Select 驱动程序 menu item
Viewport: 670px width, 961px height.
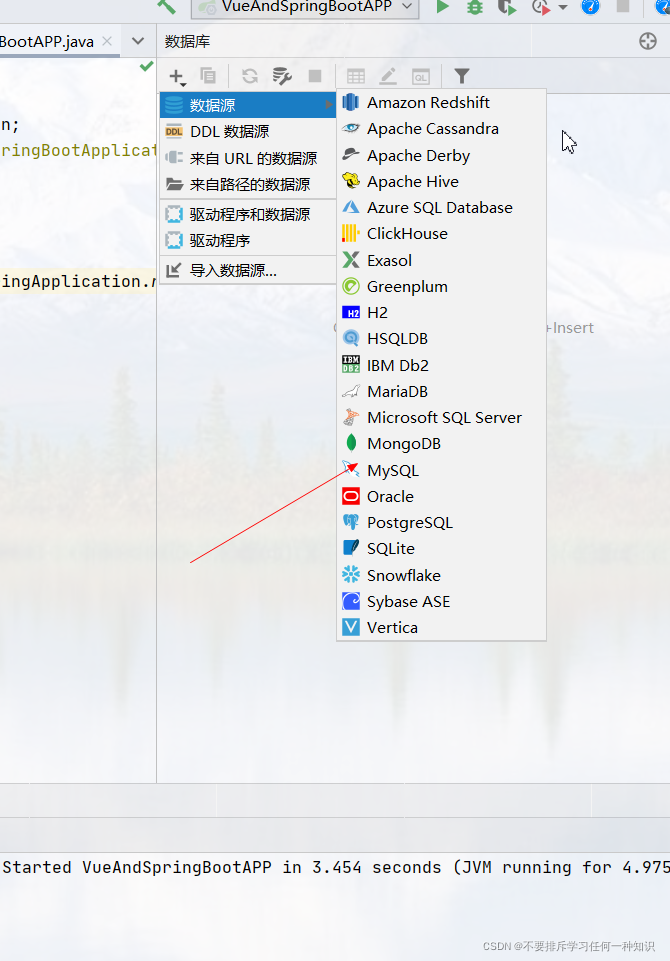(x=248, y=241)
